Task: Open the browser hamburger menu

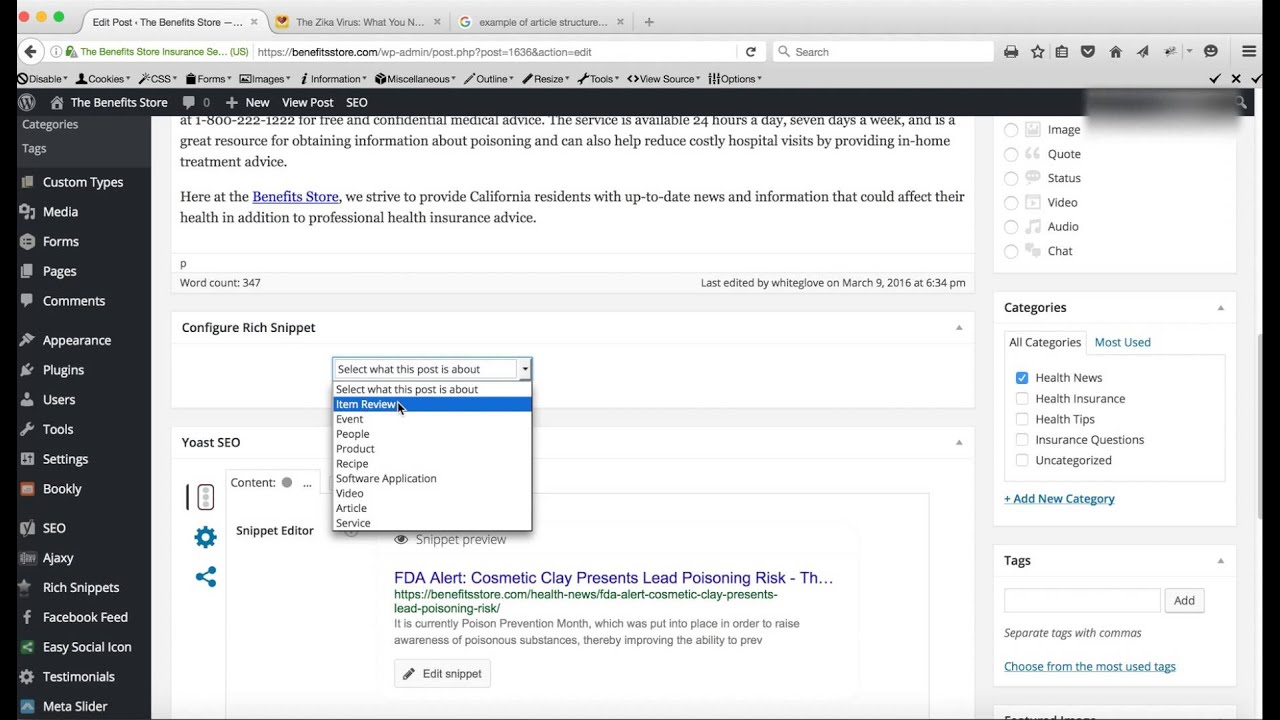Action: point(1249,52)
